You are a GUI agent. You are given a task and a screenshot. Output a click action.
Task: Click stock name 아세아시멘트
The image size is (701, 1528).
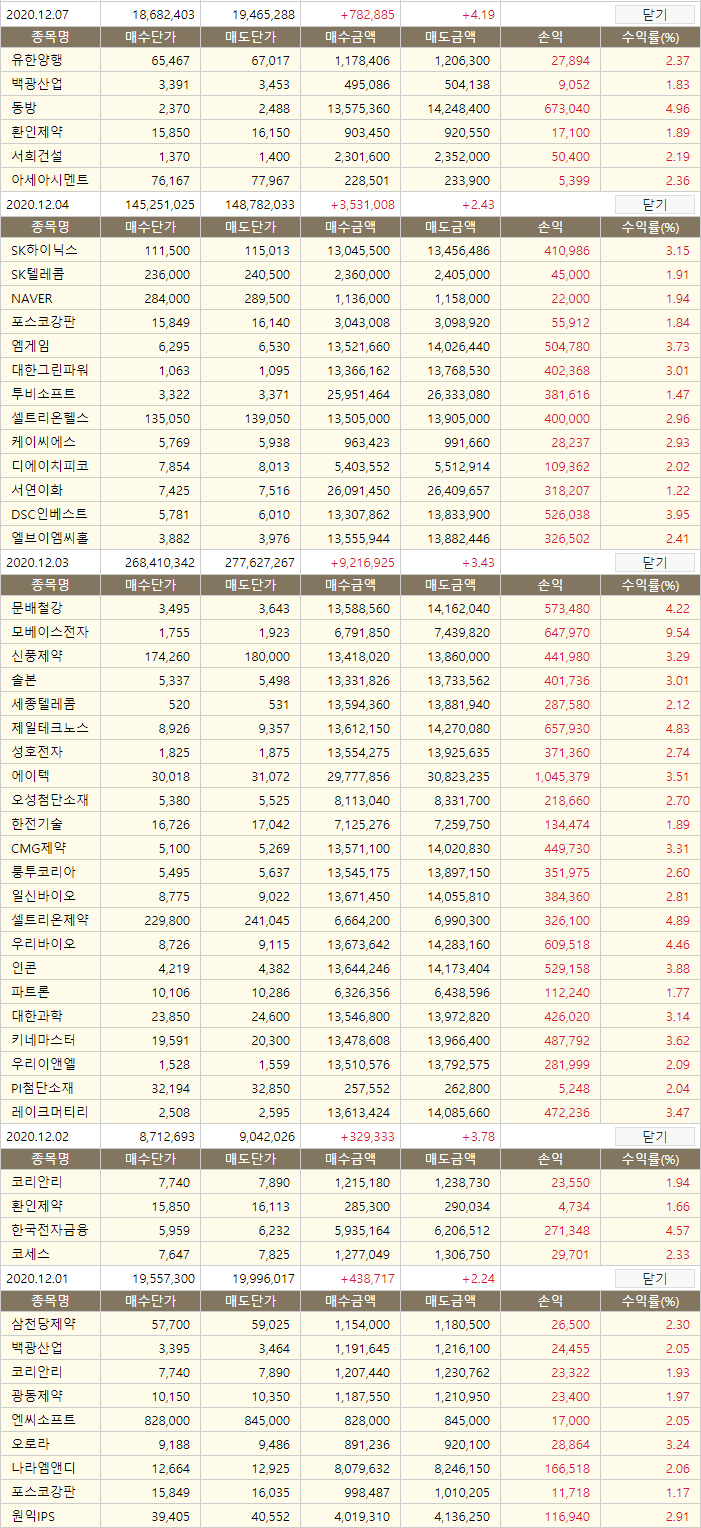point(50,180)
